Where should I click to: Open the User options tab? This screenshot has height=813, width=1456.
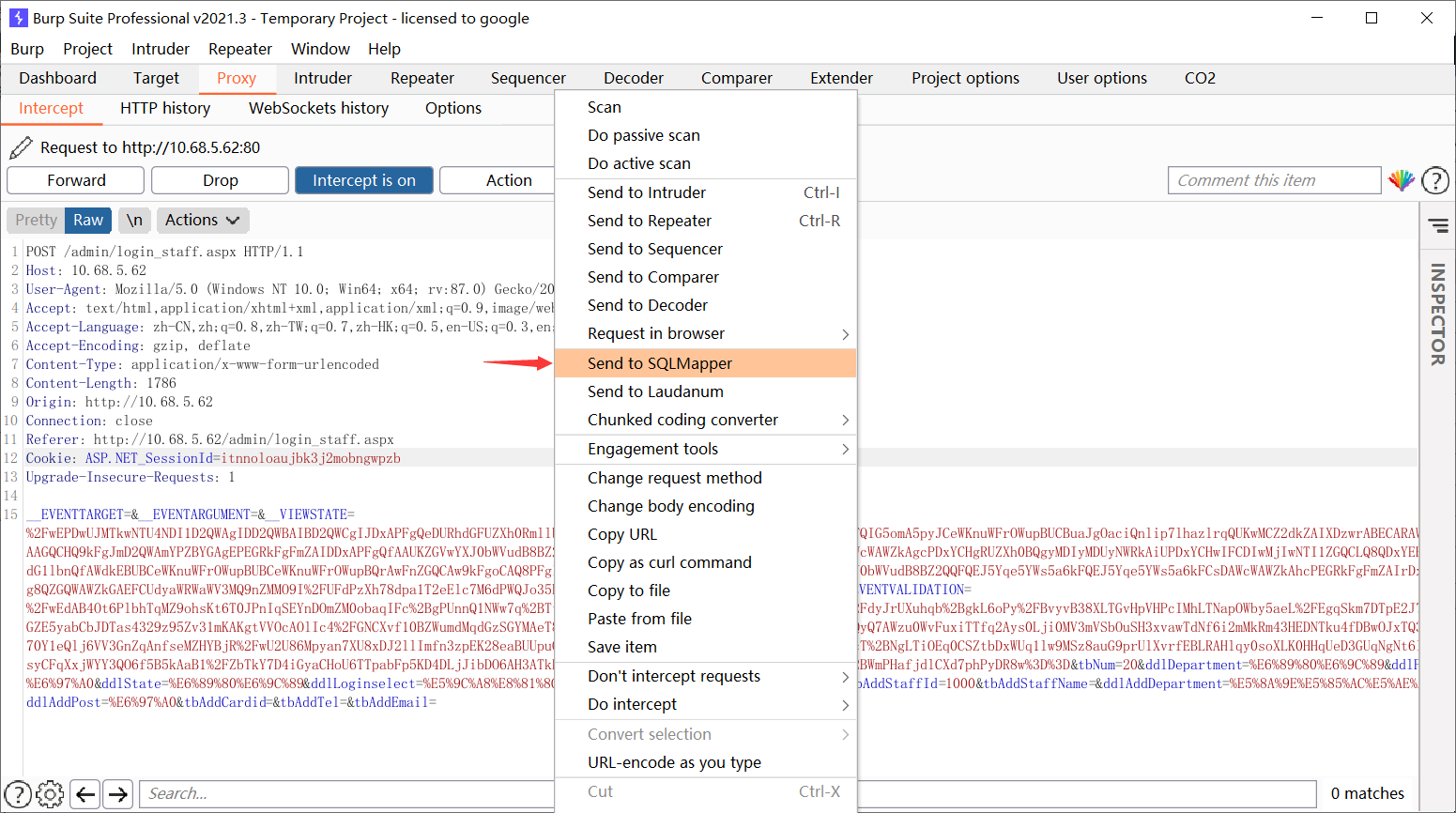click(1102, 78)
